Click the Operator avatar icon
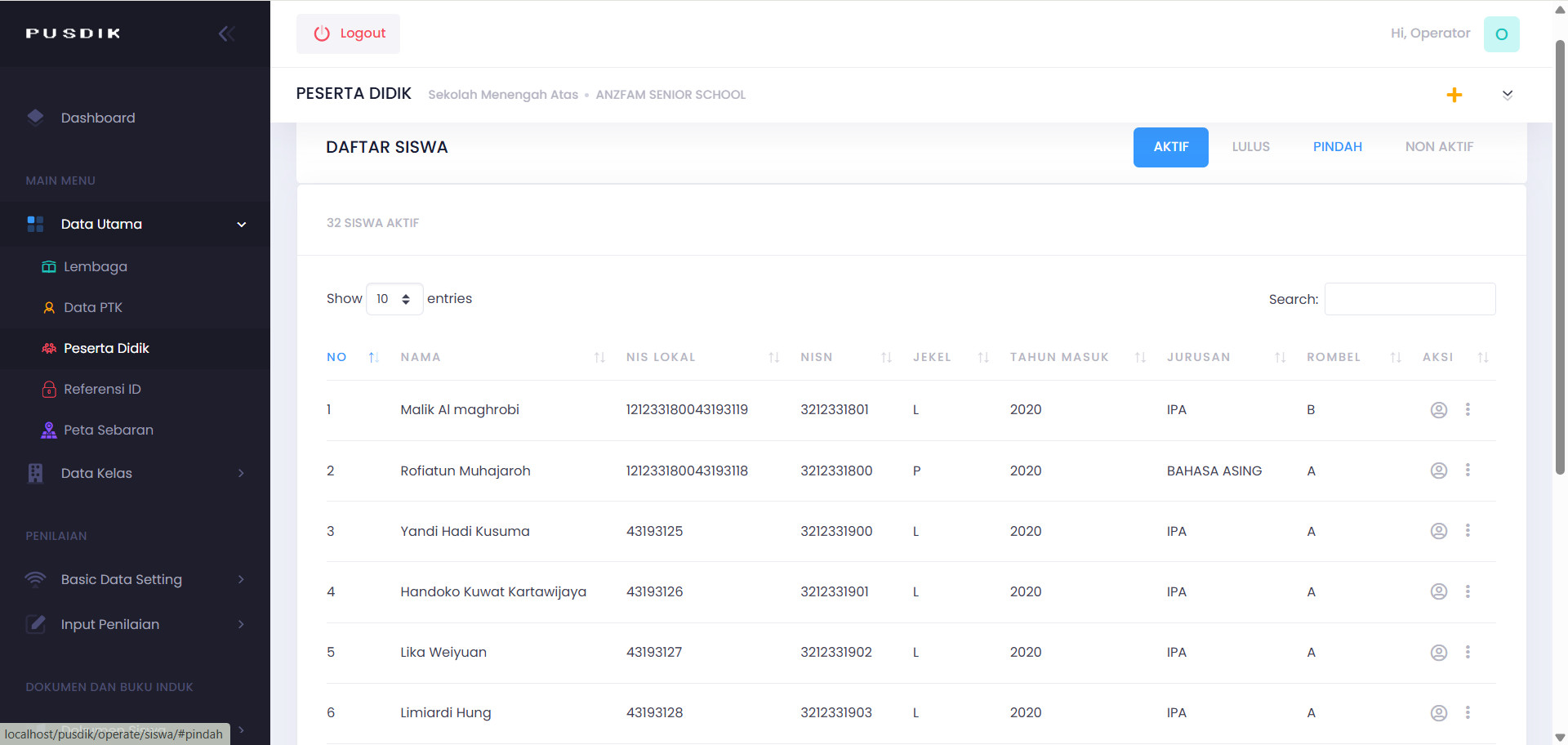This screenshot has height=745, width=1568. point(1501,34)
